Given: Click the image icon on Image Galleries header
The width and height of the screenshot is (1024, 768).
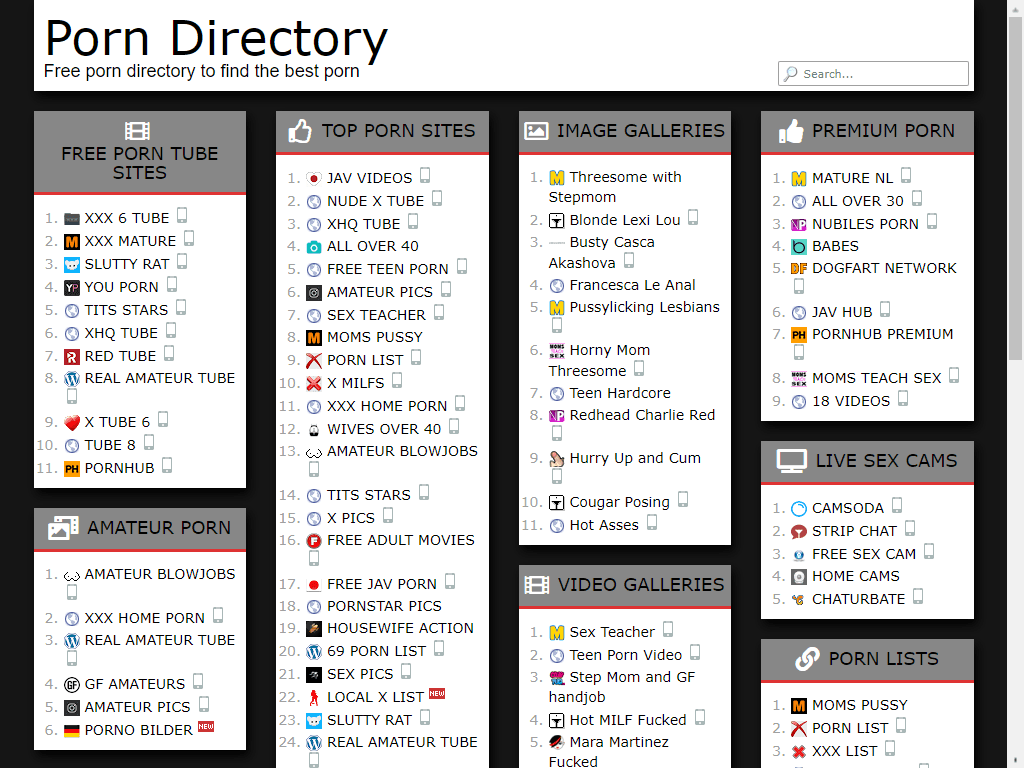Looking at the screenshot, I should click(x=538, y=130).
